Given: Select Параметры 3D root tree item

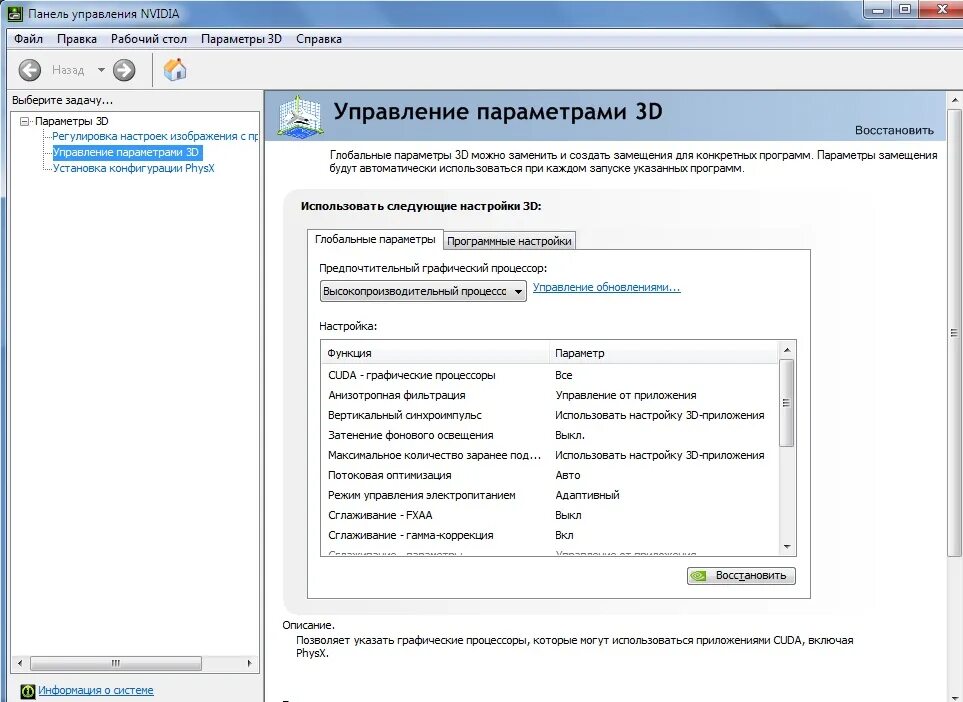Looking at the screenshot, I should point(71,122).
